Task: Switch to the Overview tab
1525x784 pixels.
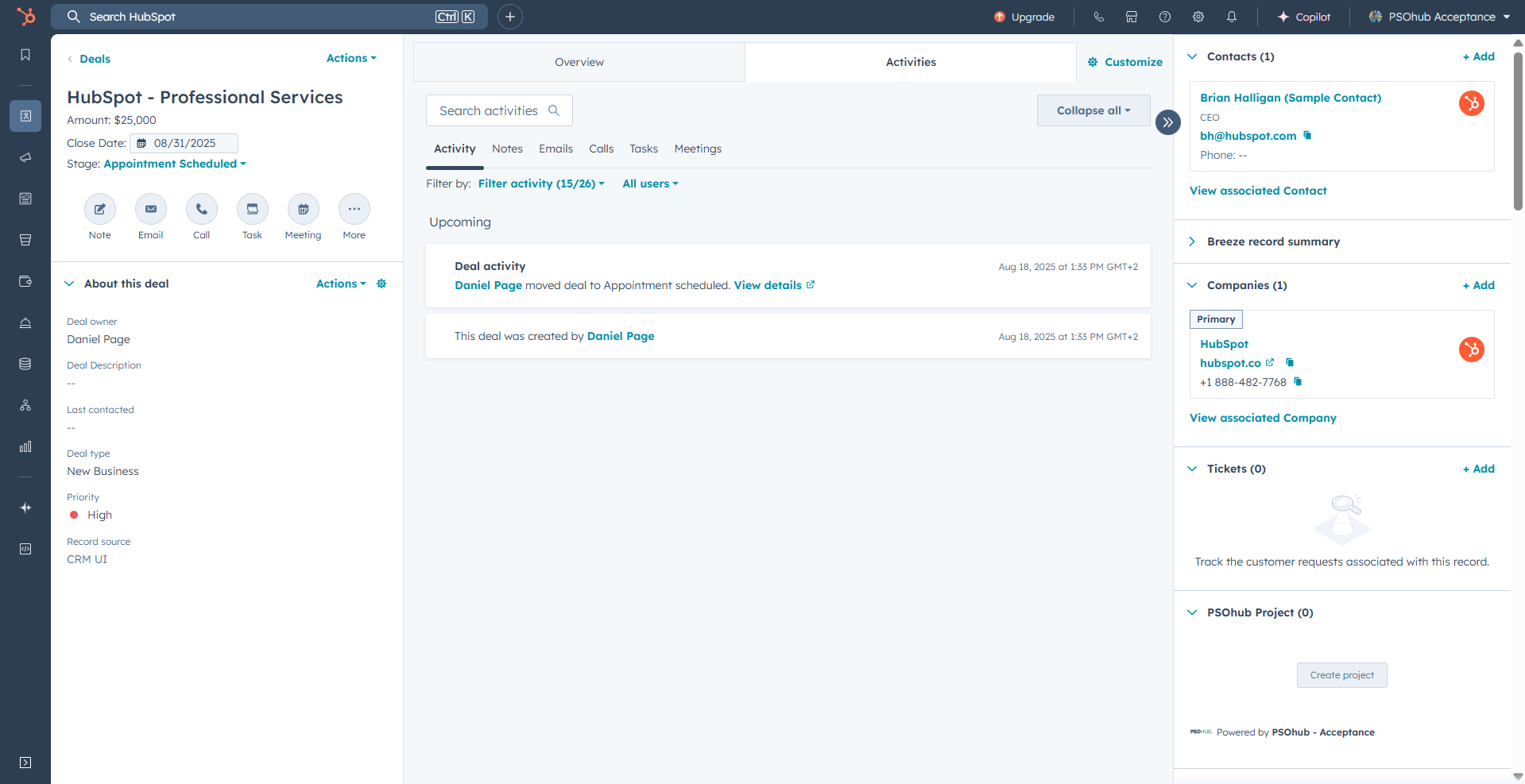Action: tap(579, 62)
